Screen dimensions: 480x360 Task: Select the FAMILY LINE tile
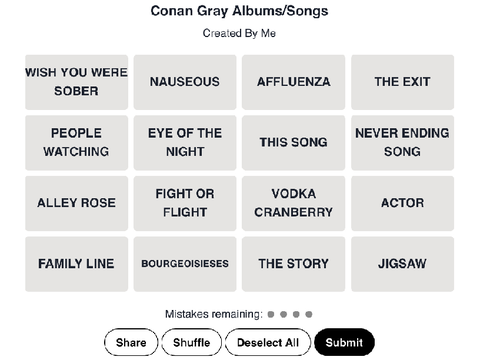pyautogui.click(x=77, y=264)
